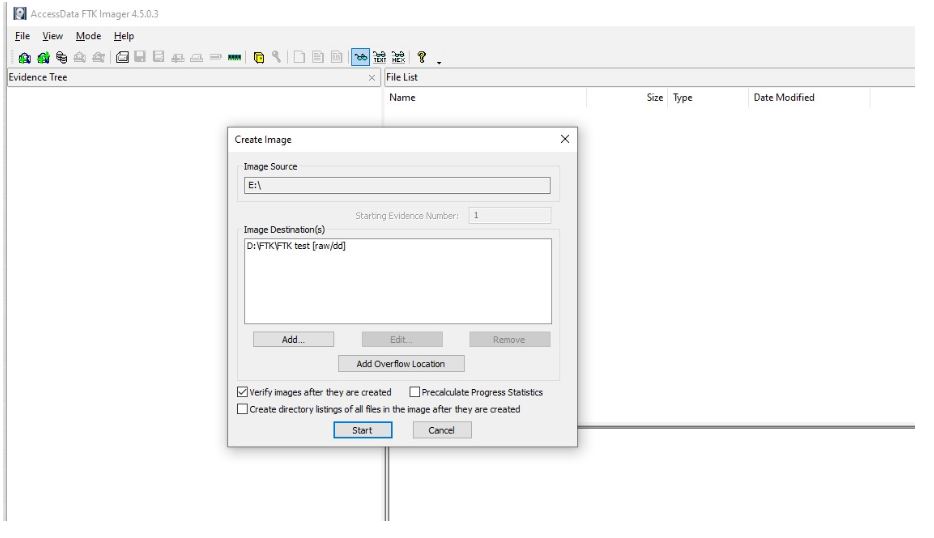Click the Image Source field showing E:\
The width and height of the screenshot is (934, 538).
(x=397, y=185)
